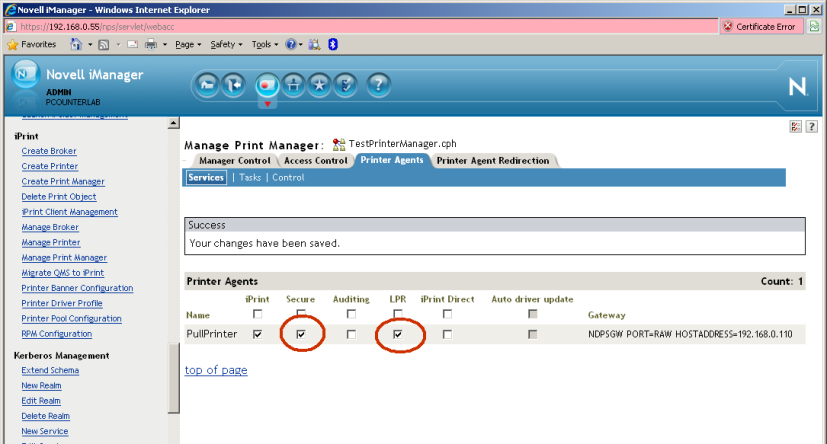The image size is (827, 444).
Task: Click the Certificate Error label
Action: click(765, 26)
